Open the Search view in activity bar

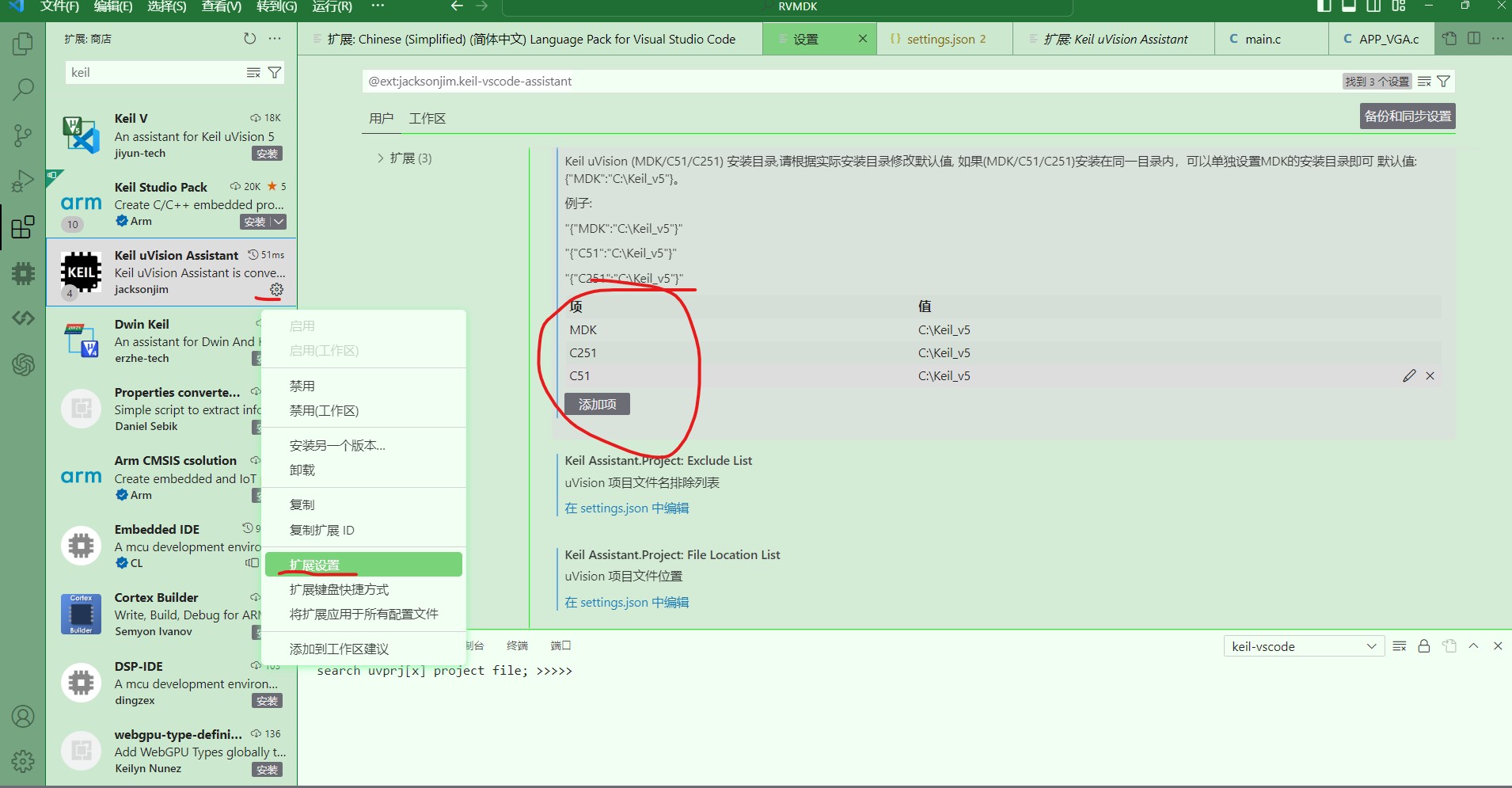click(x=23, y=89)
